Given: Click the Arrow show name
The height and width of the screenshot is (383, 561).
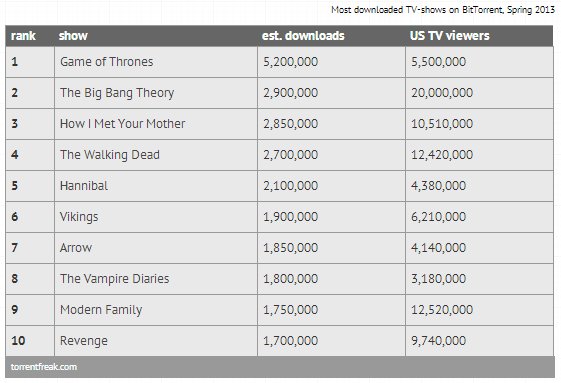Looking at the screenshot, I should click(x=76, y=247).
